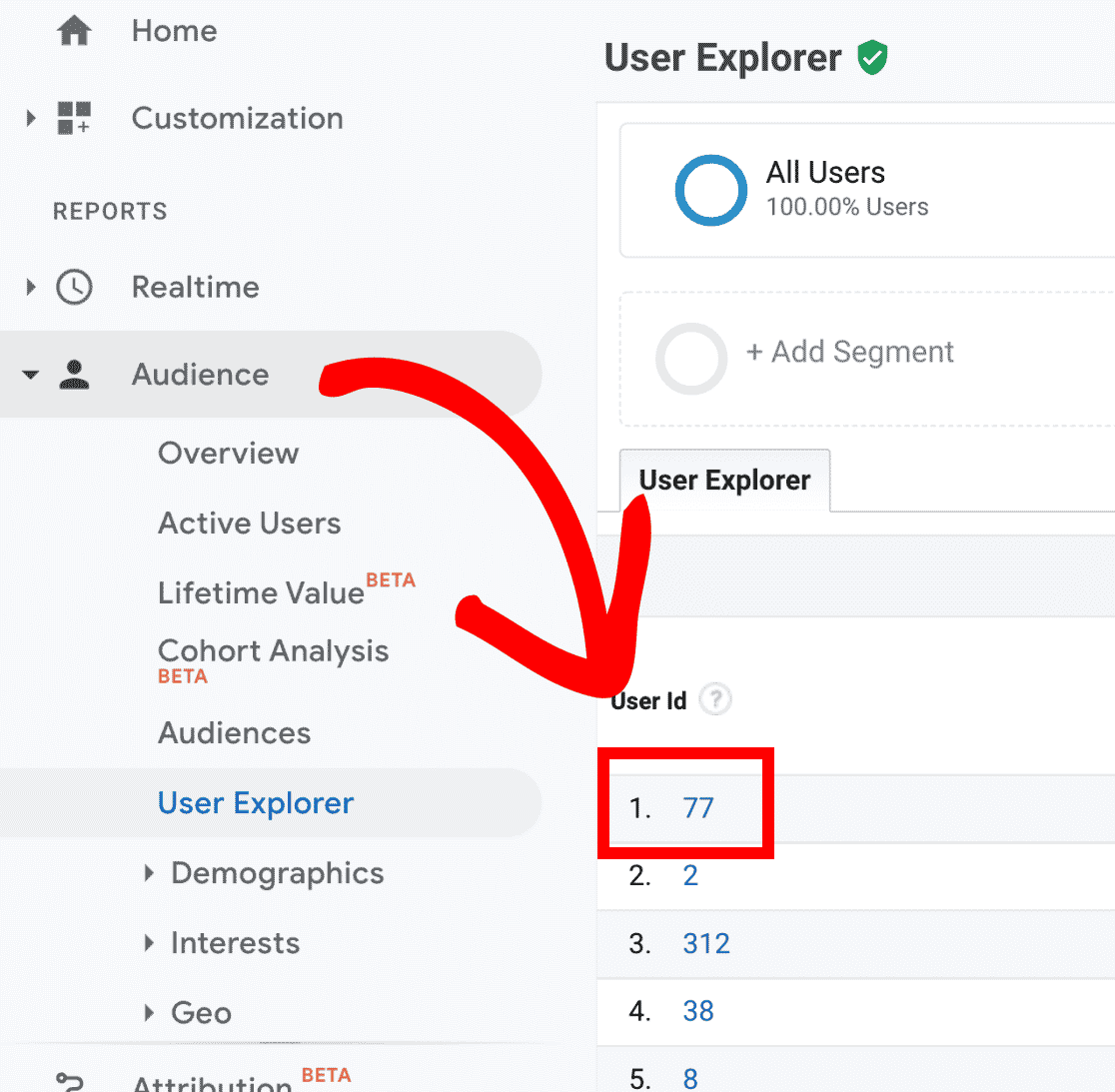Image resolution: width=1115 pixels, height=1092 pixels.
Task: Click the REPORTS section label
Action: pyautogui.click(x=110, y=211)
